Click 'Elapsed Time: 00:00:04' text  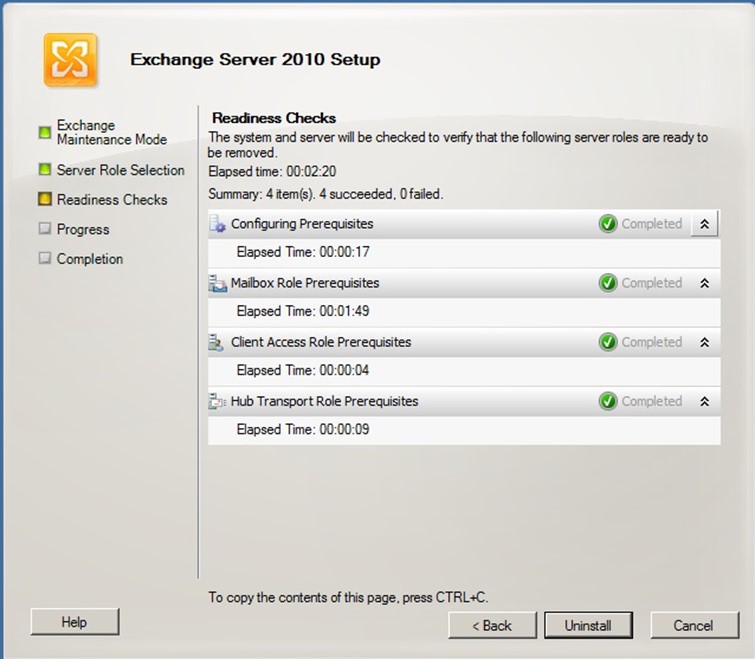[x=303, y=370]
